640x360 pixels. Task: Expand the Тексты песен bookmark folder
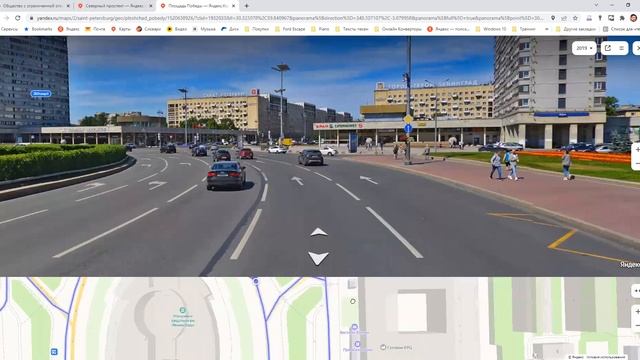(352, 29)
